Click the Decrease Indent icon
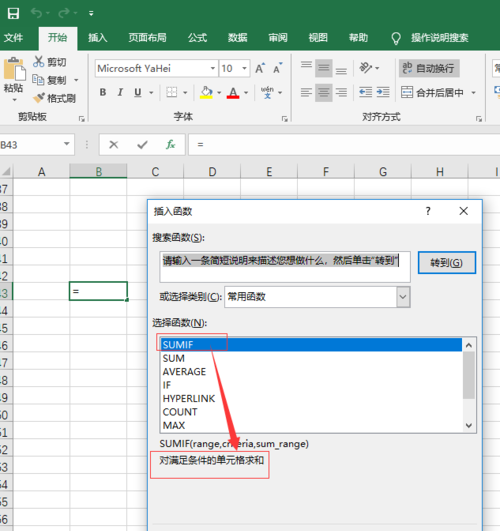This screenshot has width=500, height=531. [x=366, y=92]
